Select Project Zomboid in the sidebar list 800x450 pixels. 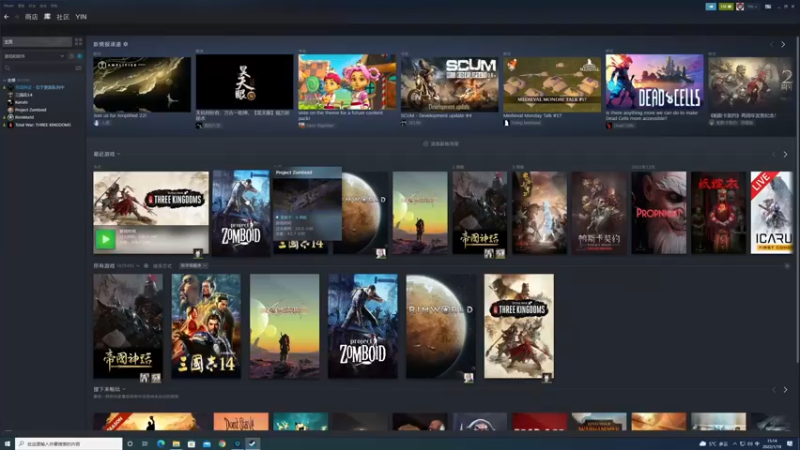tap(31, 110)
